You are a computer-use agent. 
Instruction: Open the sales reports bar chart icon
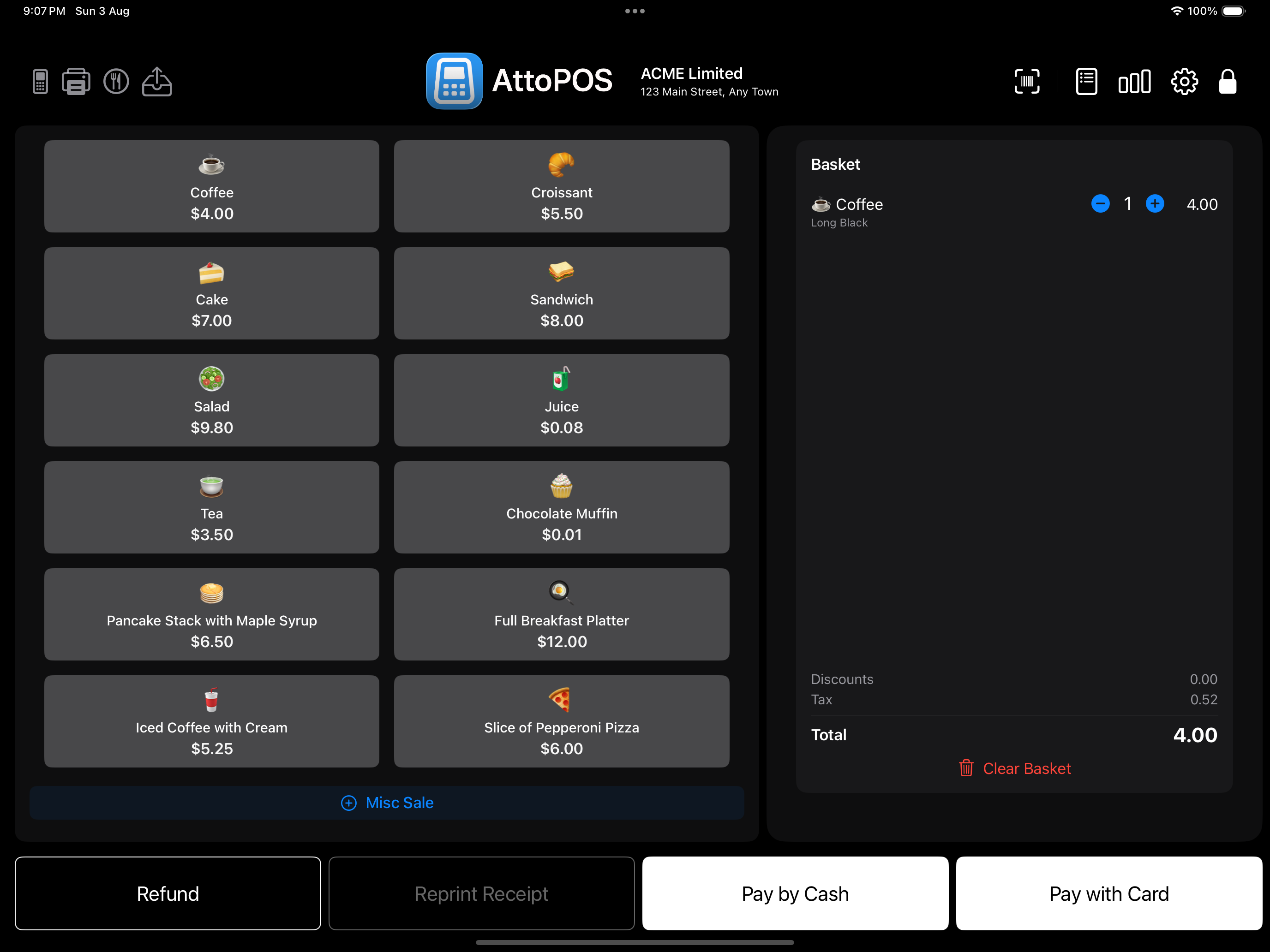[x=1134, y=82]
